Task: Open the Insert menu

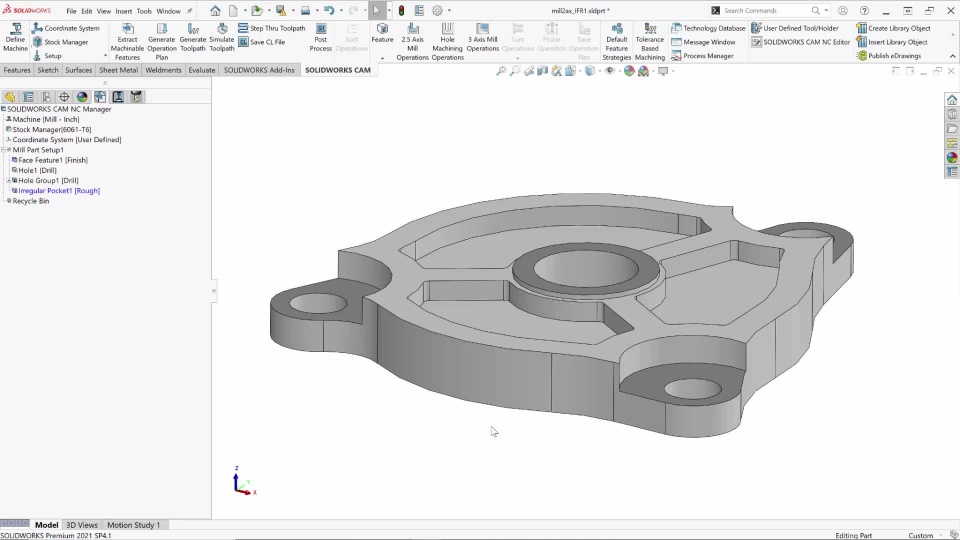Action: pos(123,11)
